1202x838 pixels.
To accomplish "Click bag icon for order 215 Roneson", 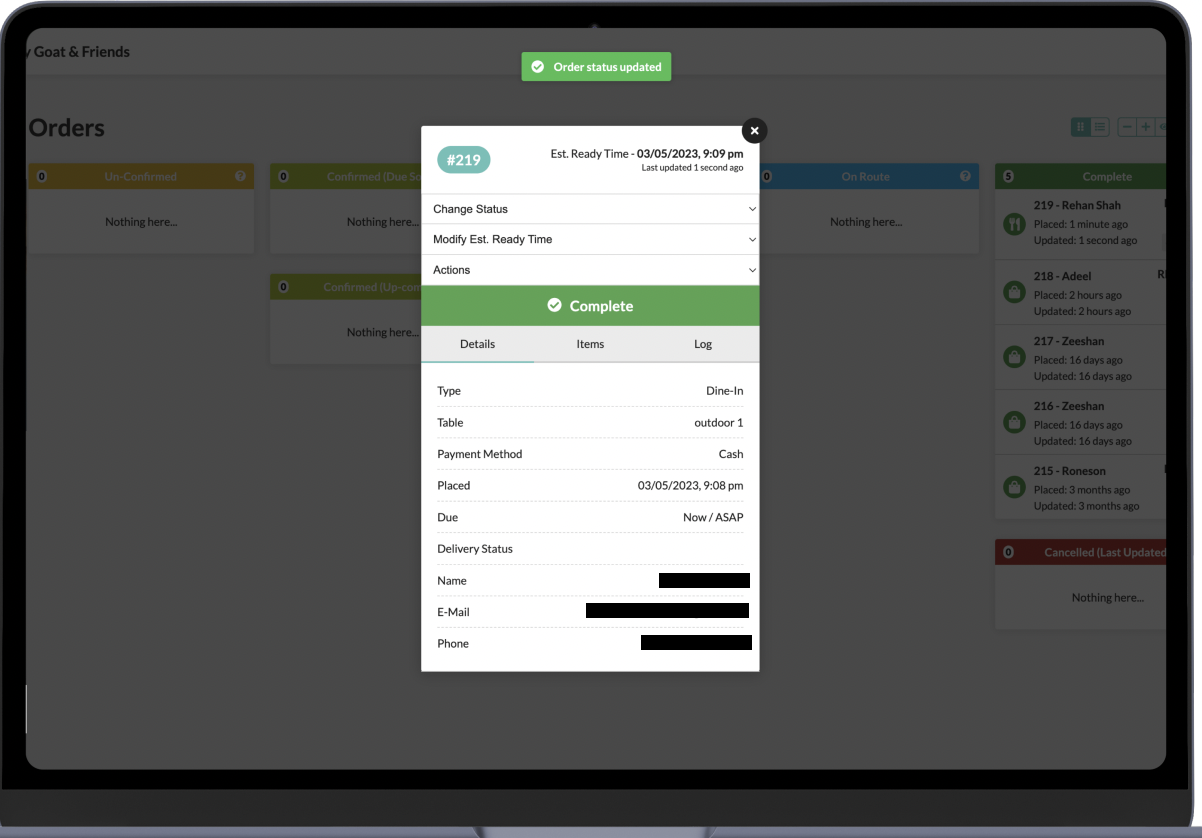I will (1014, 488).
